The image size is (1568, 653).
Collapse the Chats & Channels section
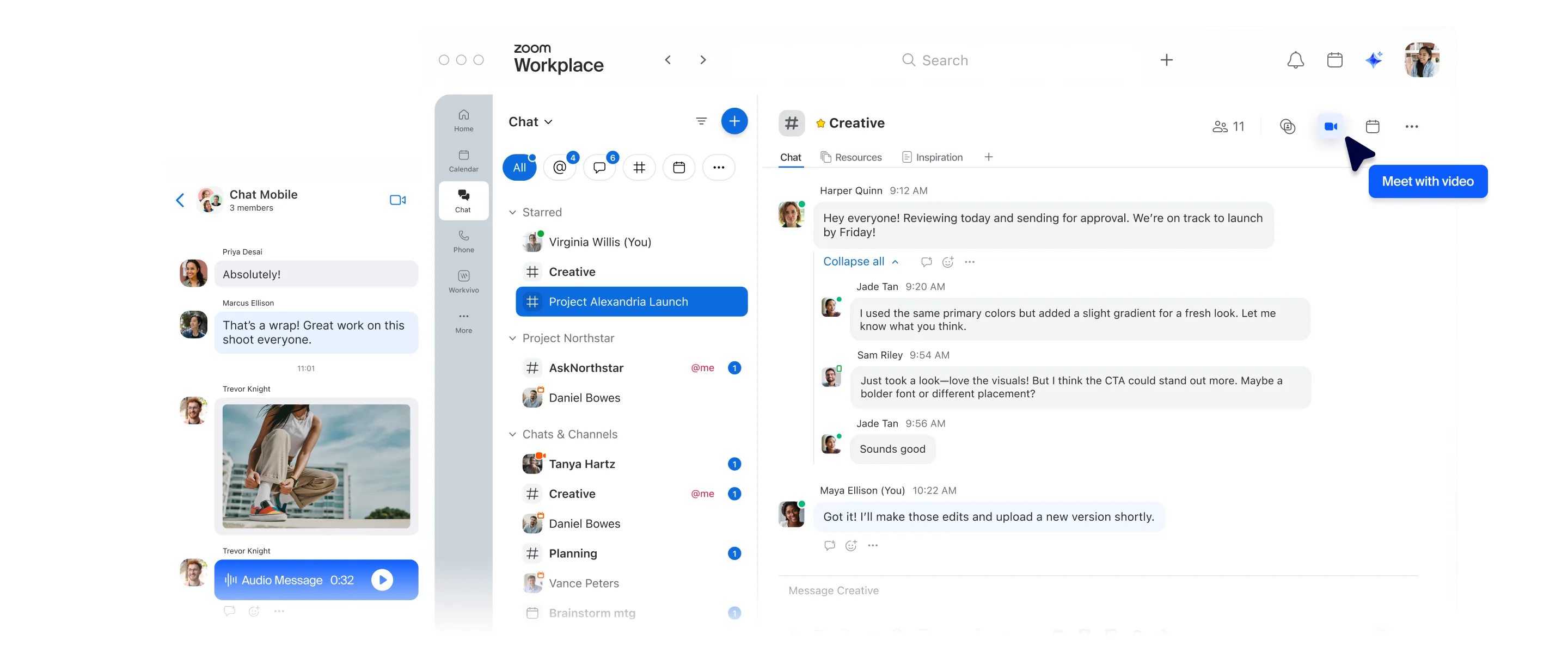tap(512, 435)
